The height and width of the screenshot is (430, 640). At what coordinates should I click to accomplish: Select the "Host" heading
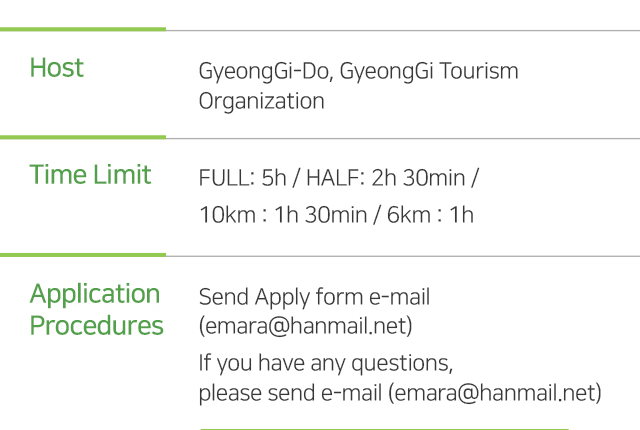click(x=57, y=68)
